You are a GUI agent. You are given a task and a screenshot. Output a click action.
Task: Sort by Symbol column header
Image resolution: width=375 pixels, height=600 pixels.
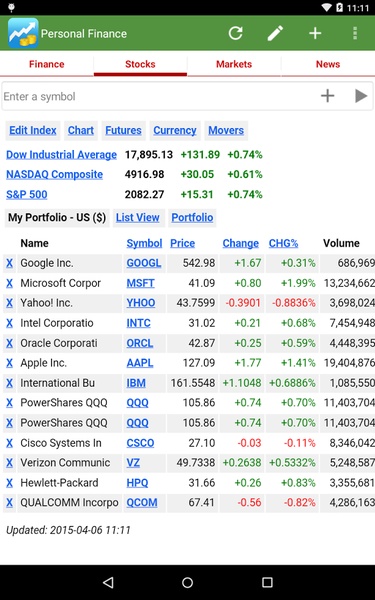coord(145,243)
